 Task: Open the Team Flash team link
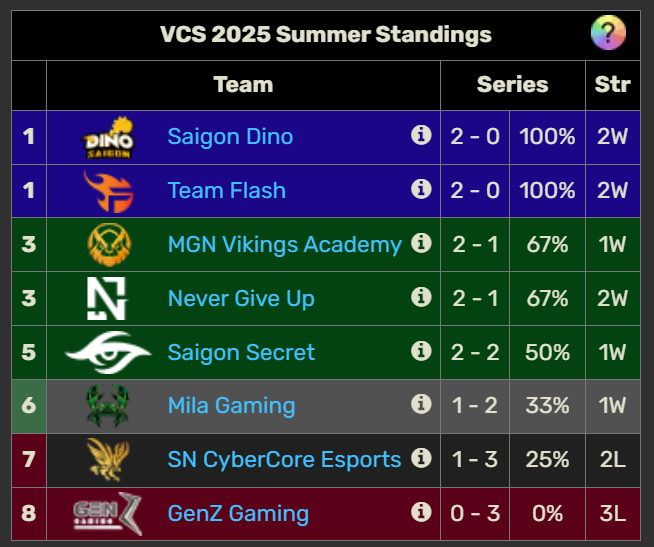tap(226, 190)
